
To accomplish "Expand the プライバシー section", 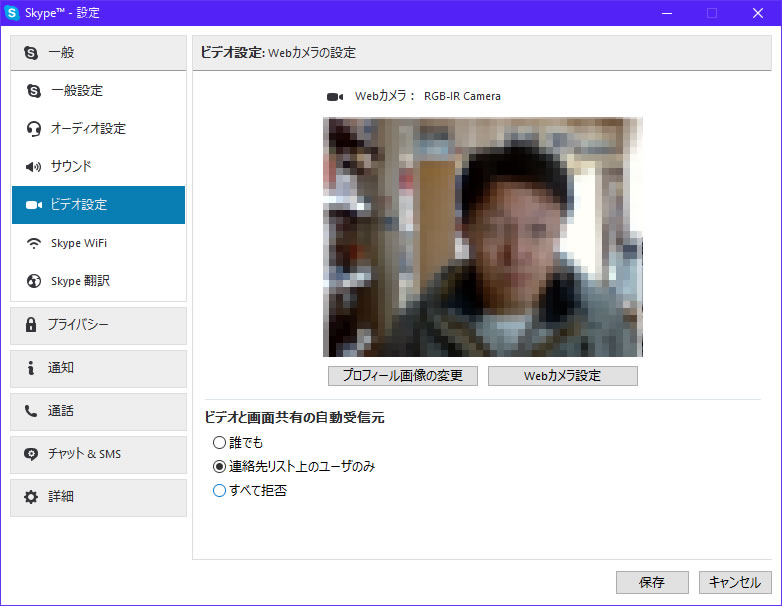I will (x=98, y=325).
